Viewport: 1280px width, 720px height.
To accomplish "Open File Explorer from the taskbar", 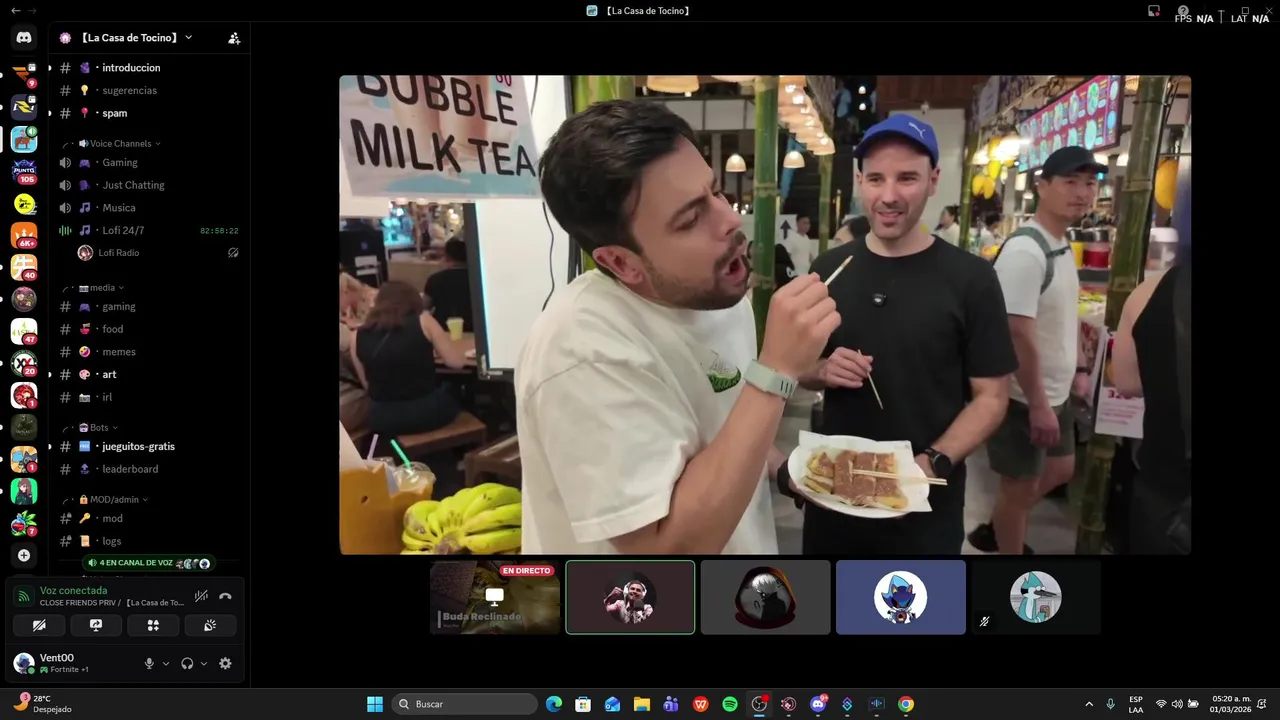I will coord(642,704).
